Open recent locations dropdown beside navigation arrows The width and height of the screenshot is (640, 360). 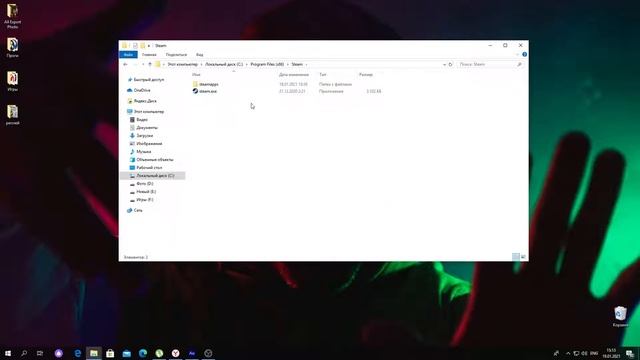pyautogui.click(x=143, y=64)
